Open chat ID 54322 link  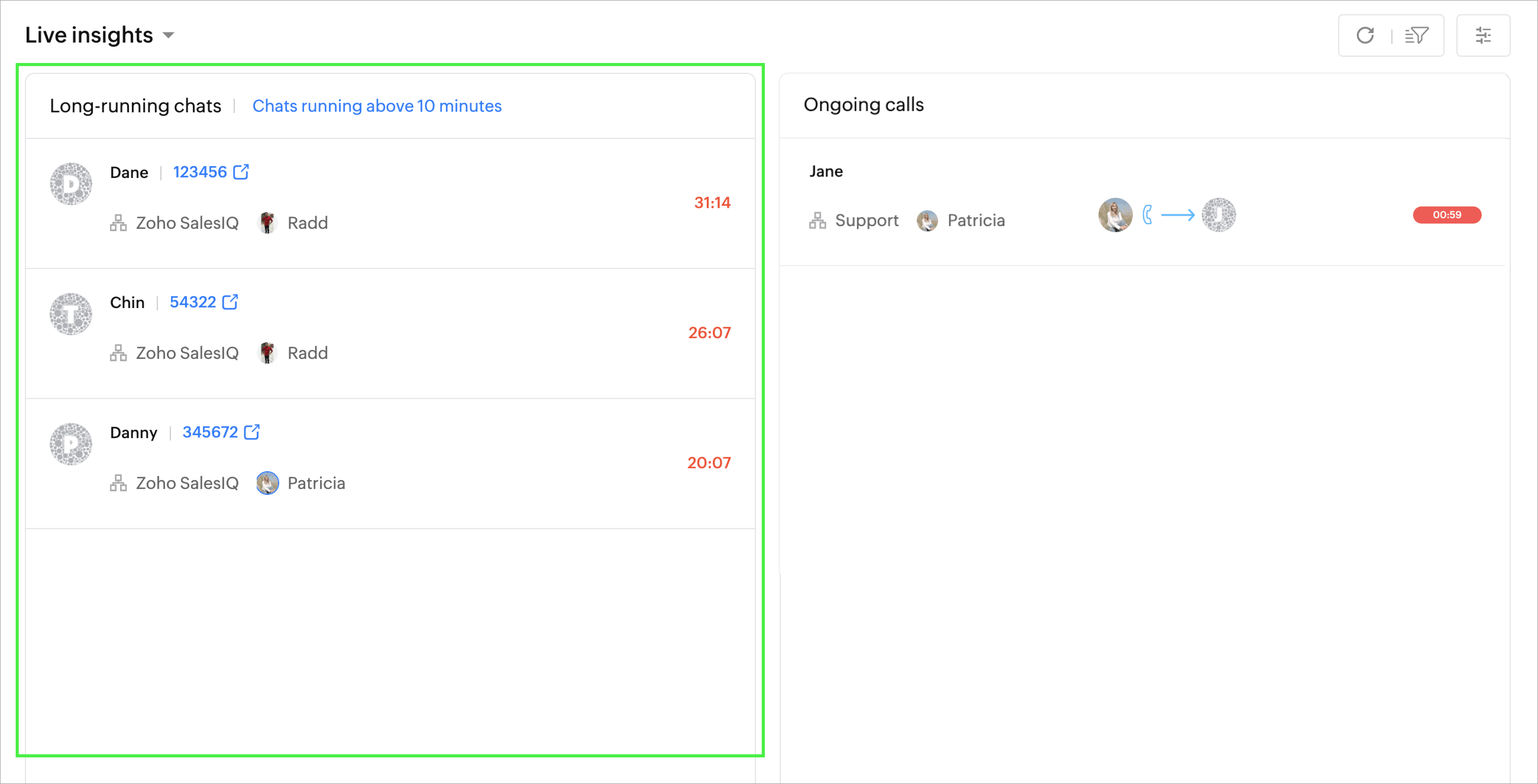pyautogui.click(x=192, y=302)
